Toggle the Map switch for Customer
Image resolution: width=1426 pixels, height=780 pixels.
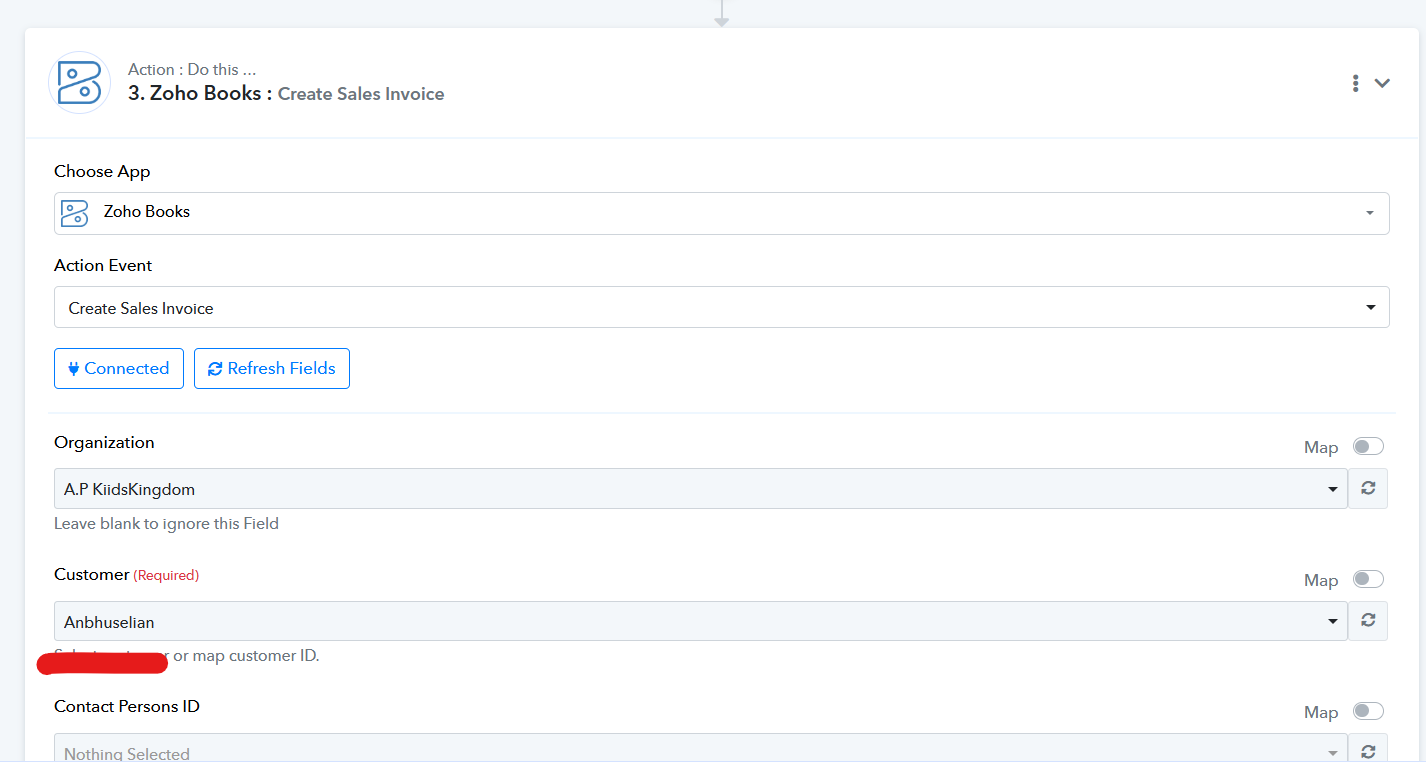click(1368, 579)
